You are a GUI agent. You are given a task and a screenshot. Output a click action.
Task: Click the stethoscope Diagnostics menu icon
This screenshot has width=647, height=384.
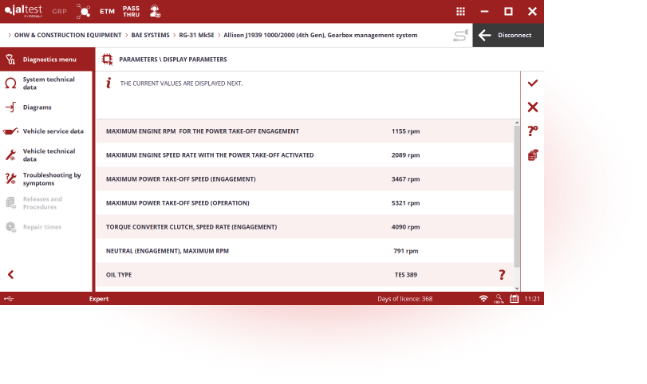pyautogui.click(x=11, y=59)
